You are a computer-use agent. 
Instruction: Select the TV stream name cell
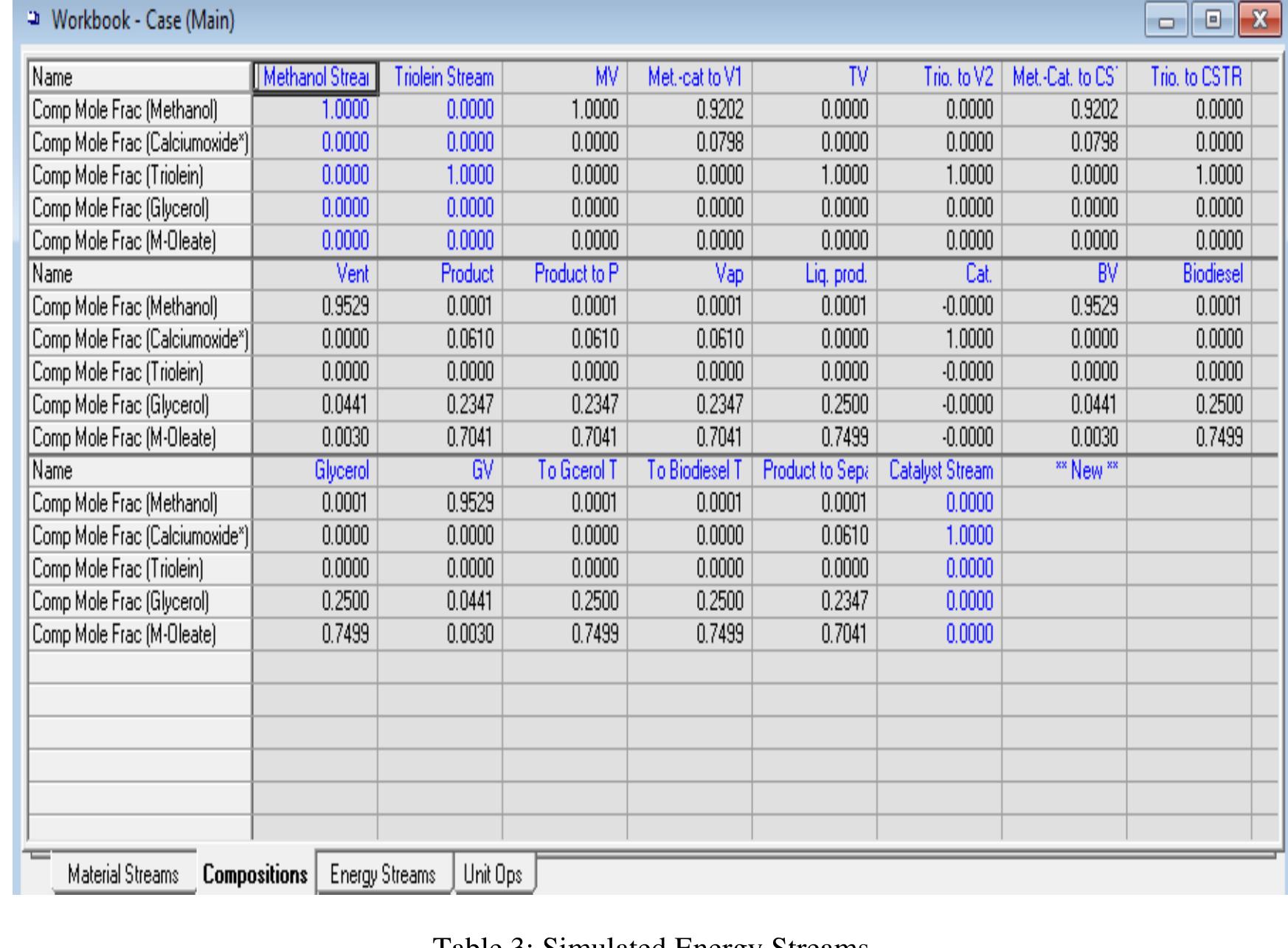(814, 77)
